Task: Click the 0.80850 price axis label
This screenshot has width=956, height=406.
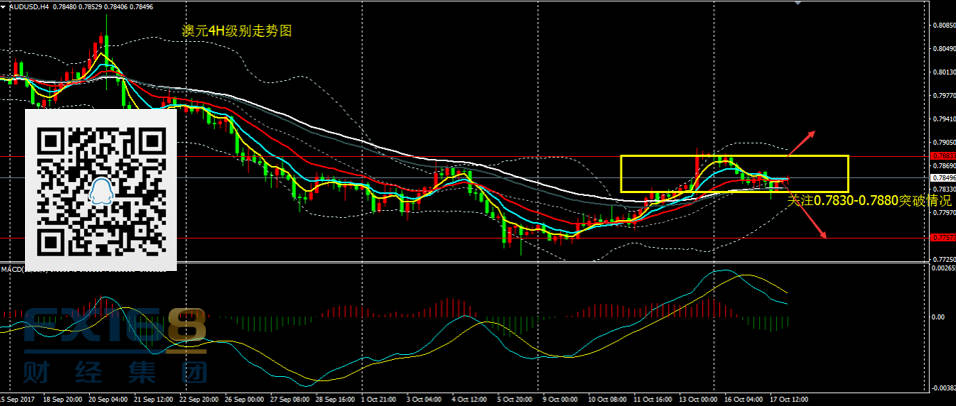Action: (941, 25)
